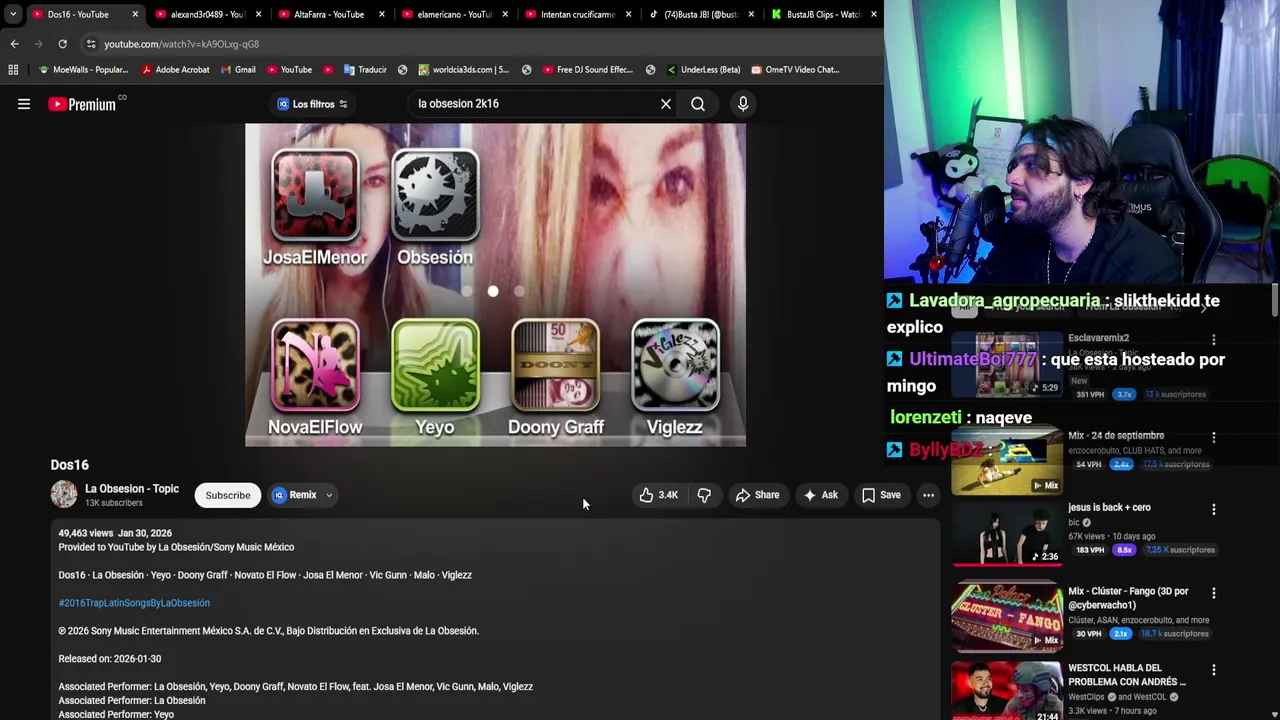Switch to the AltaFarra YouTube tab

click(x=329, y=14)
